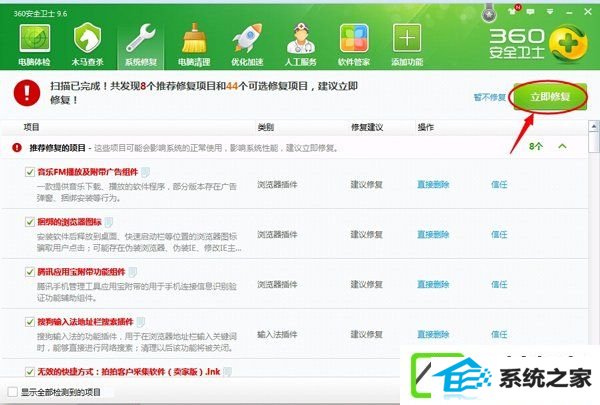Click the 项目 column header
This screenshot has height=405, width=600.
(x=32, y=127)
